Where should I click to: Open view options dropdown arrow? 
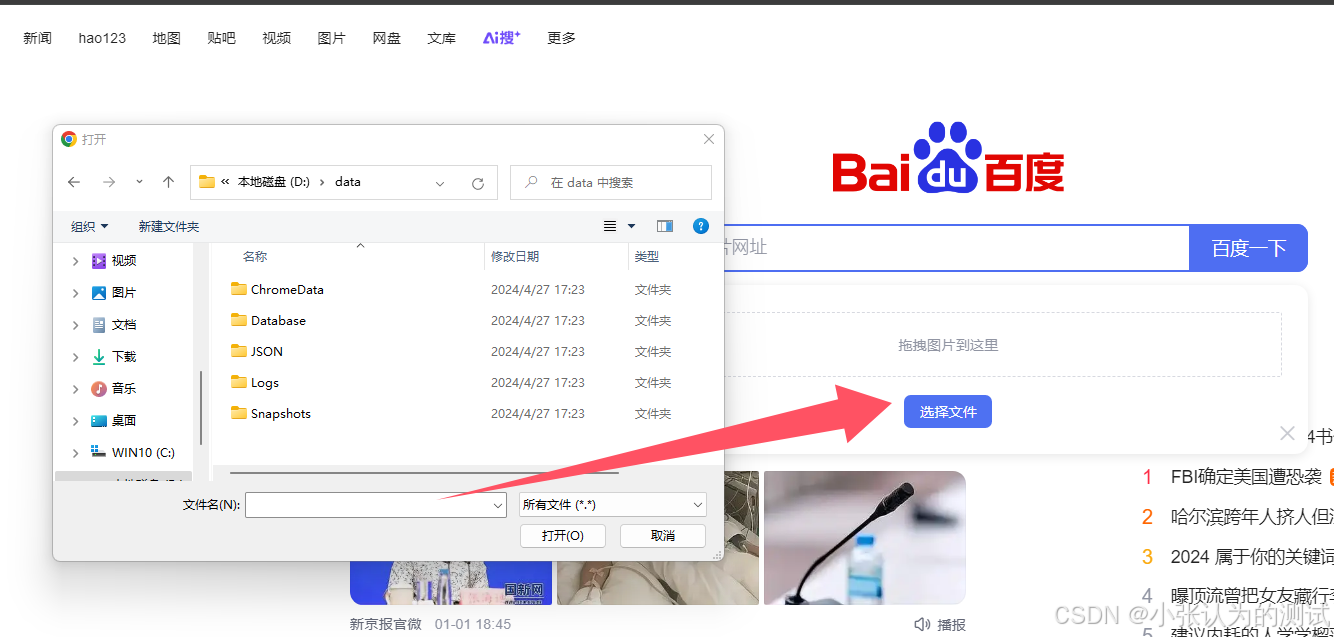[631, 226]
